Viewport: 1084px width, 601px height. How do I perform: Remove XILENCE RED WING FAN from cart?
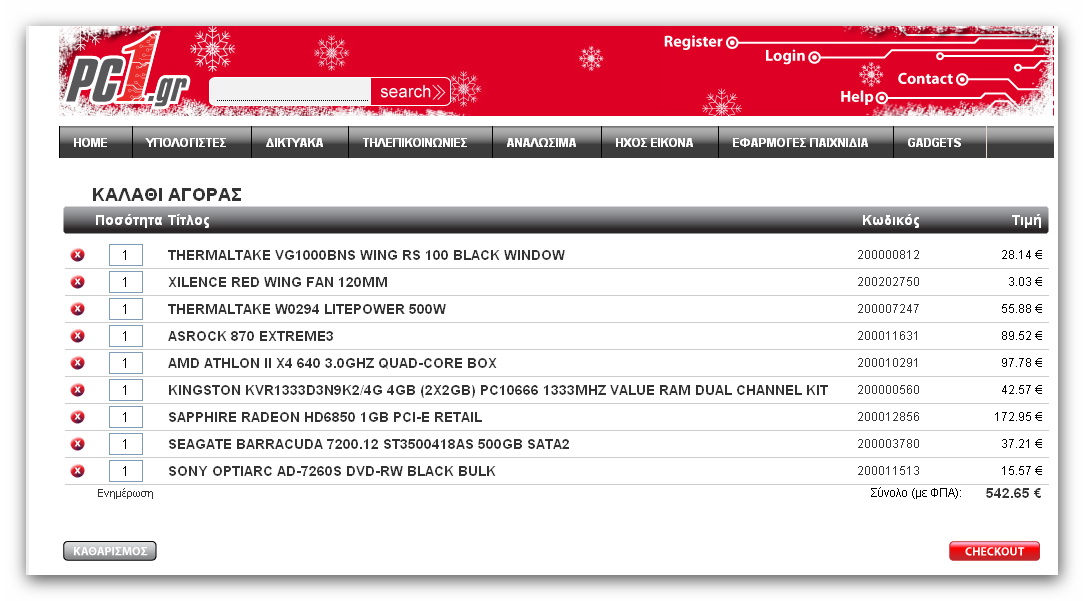77,282
